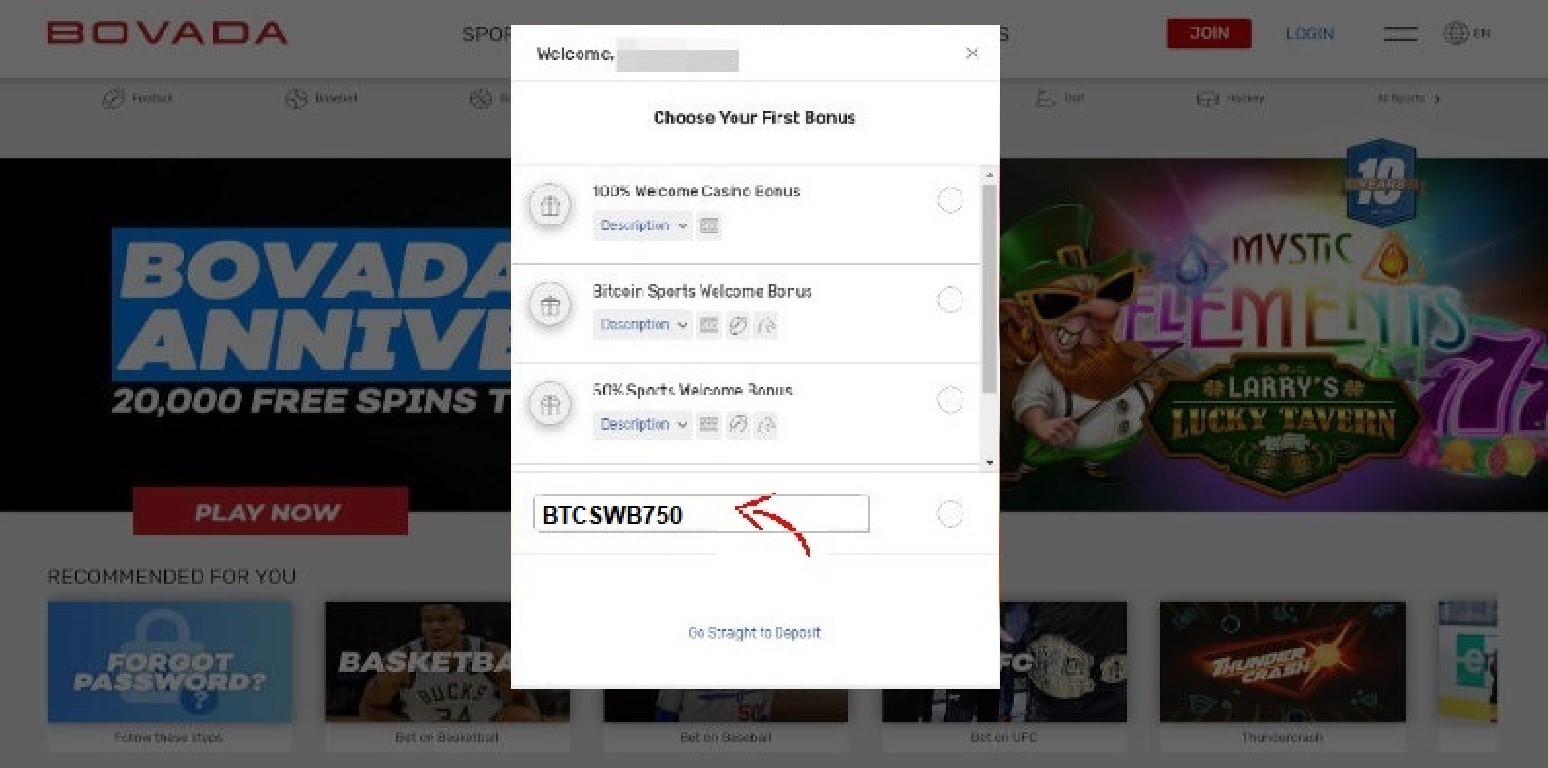Click the gift icon beside 50% Sports Welcome Bonus
Screen dimensions: 1548x768
(549, 405)
